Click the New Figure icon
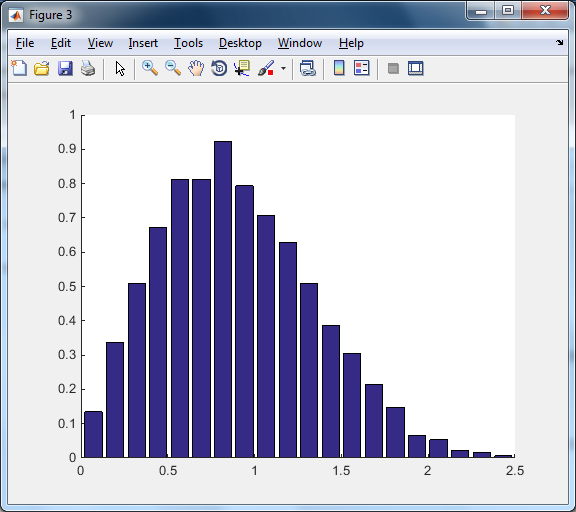 (19, 68)
